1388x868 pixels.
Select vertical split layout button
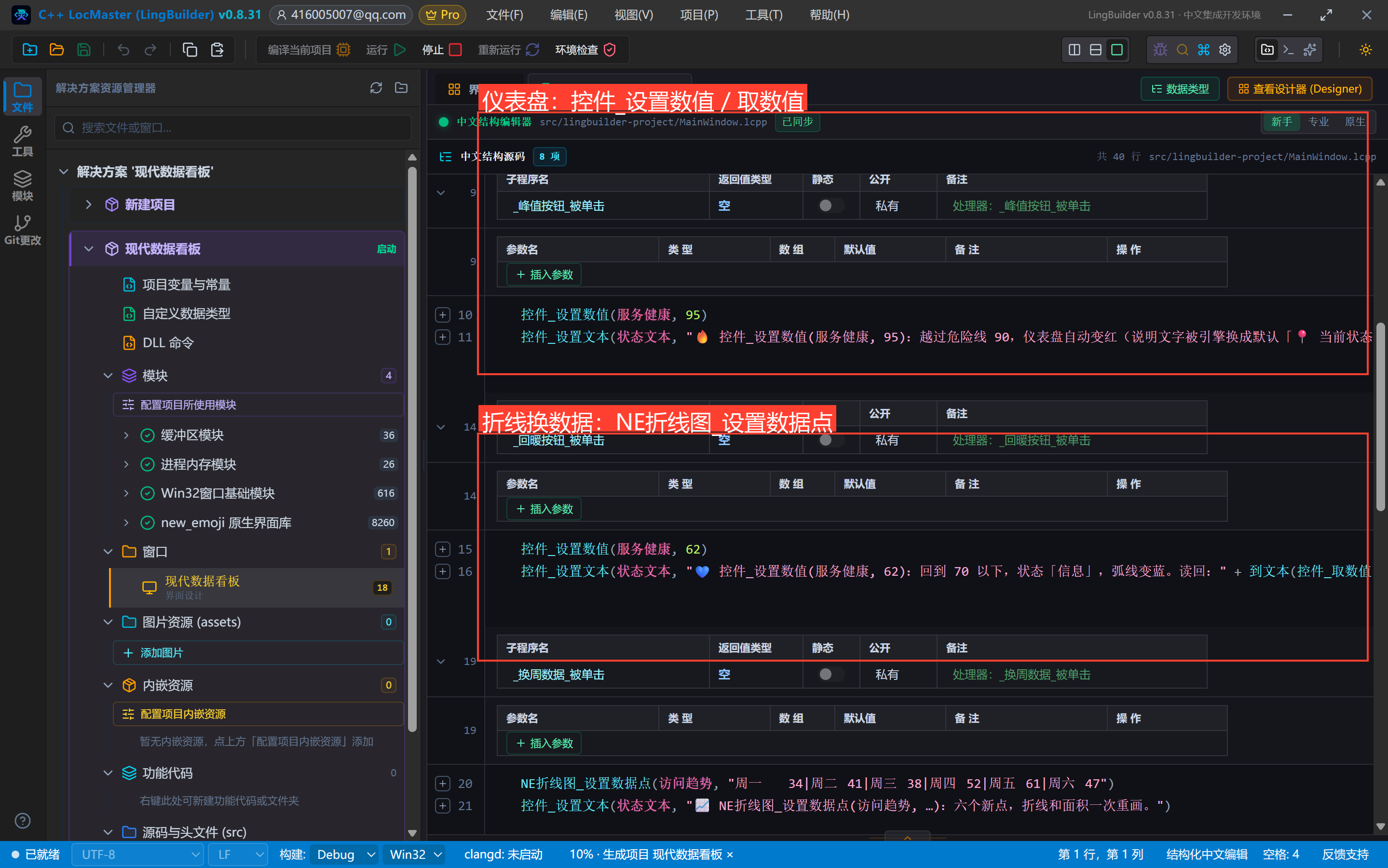(1074, 50)
